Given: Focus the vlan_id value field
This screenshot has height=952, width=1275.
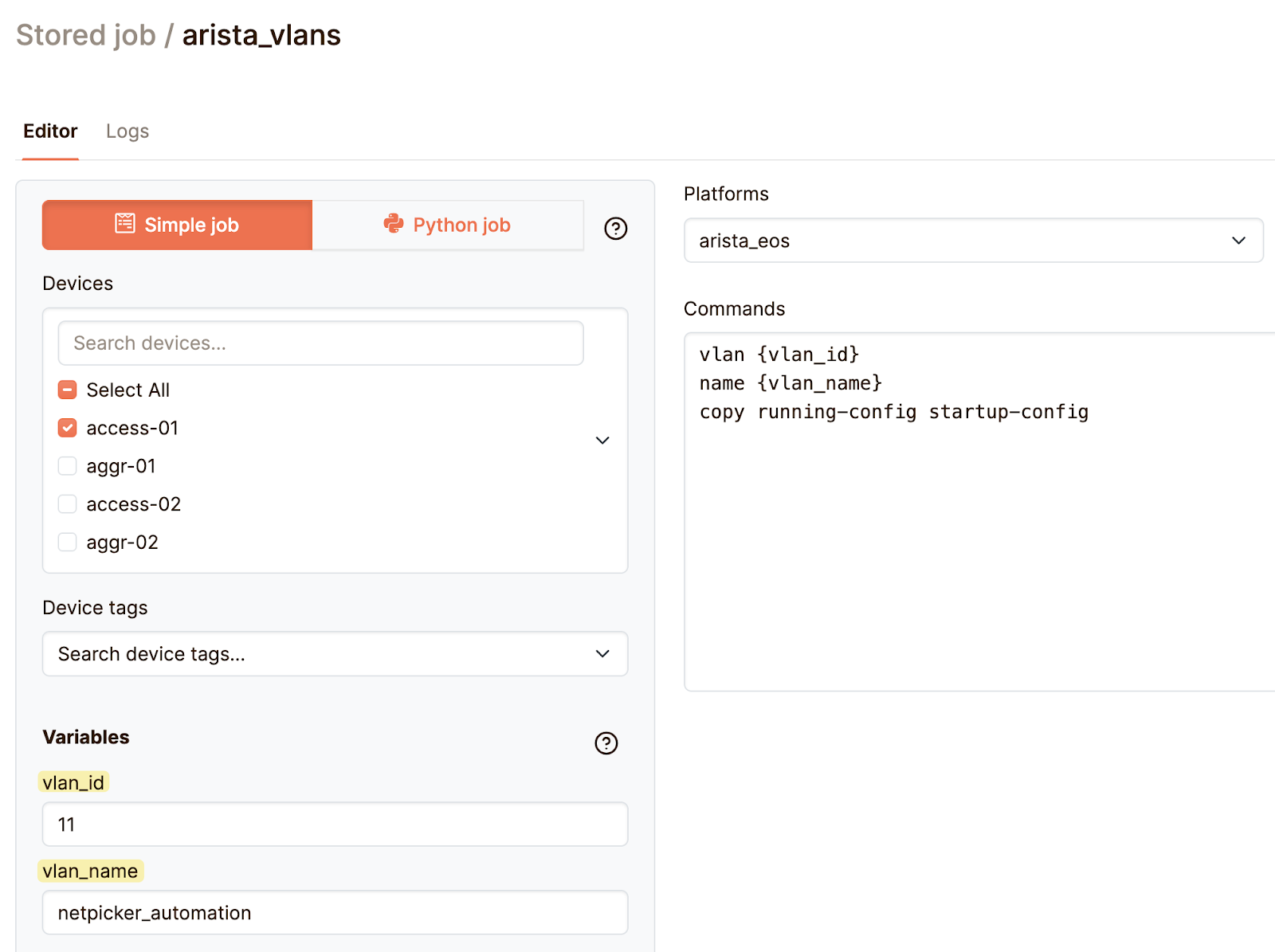Looking at the screenshot, I should [x=335, y=825].
